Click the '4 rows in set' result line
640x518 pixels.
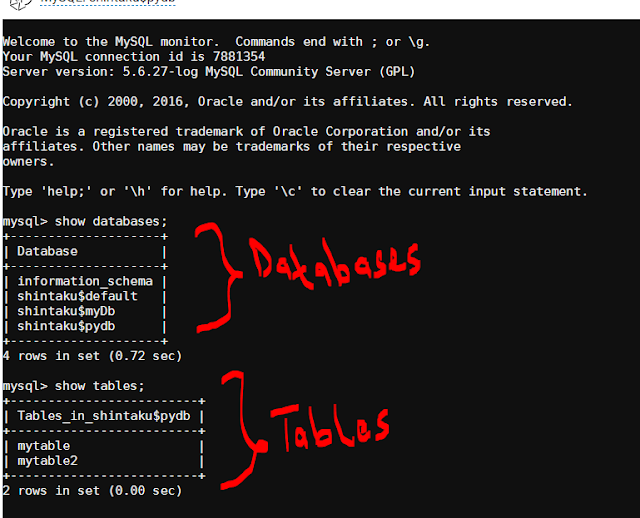[92, 356]
